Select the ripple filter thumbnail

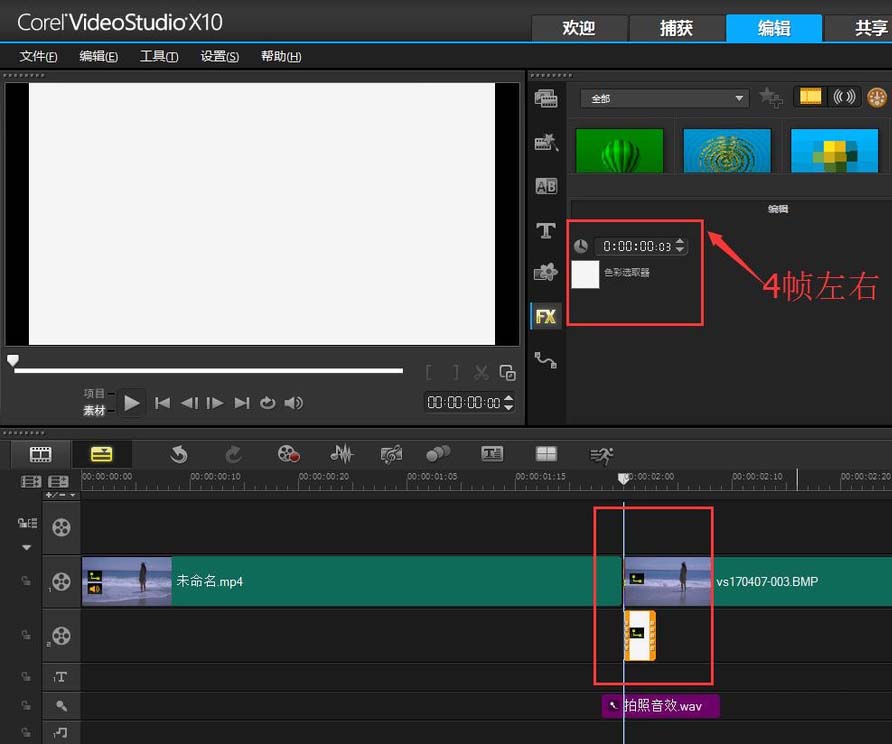coord(726,151)
